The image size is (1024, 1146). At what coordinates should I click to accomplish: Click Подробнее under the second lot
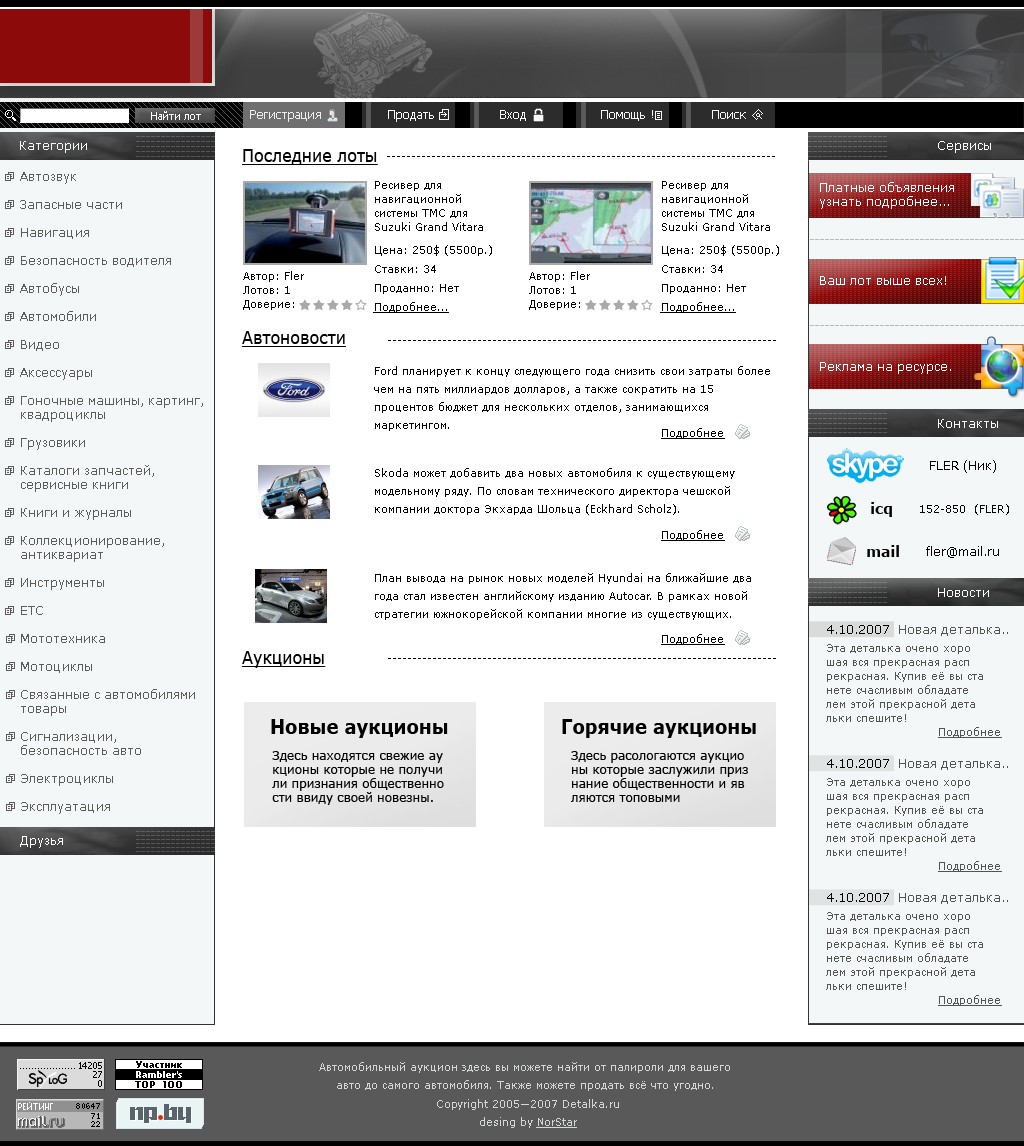pos(698,307)
